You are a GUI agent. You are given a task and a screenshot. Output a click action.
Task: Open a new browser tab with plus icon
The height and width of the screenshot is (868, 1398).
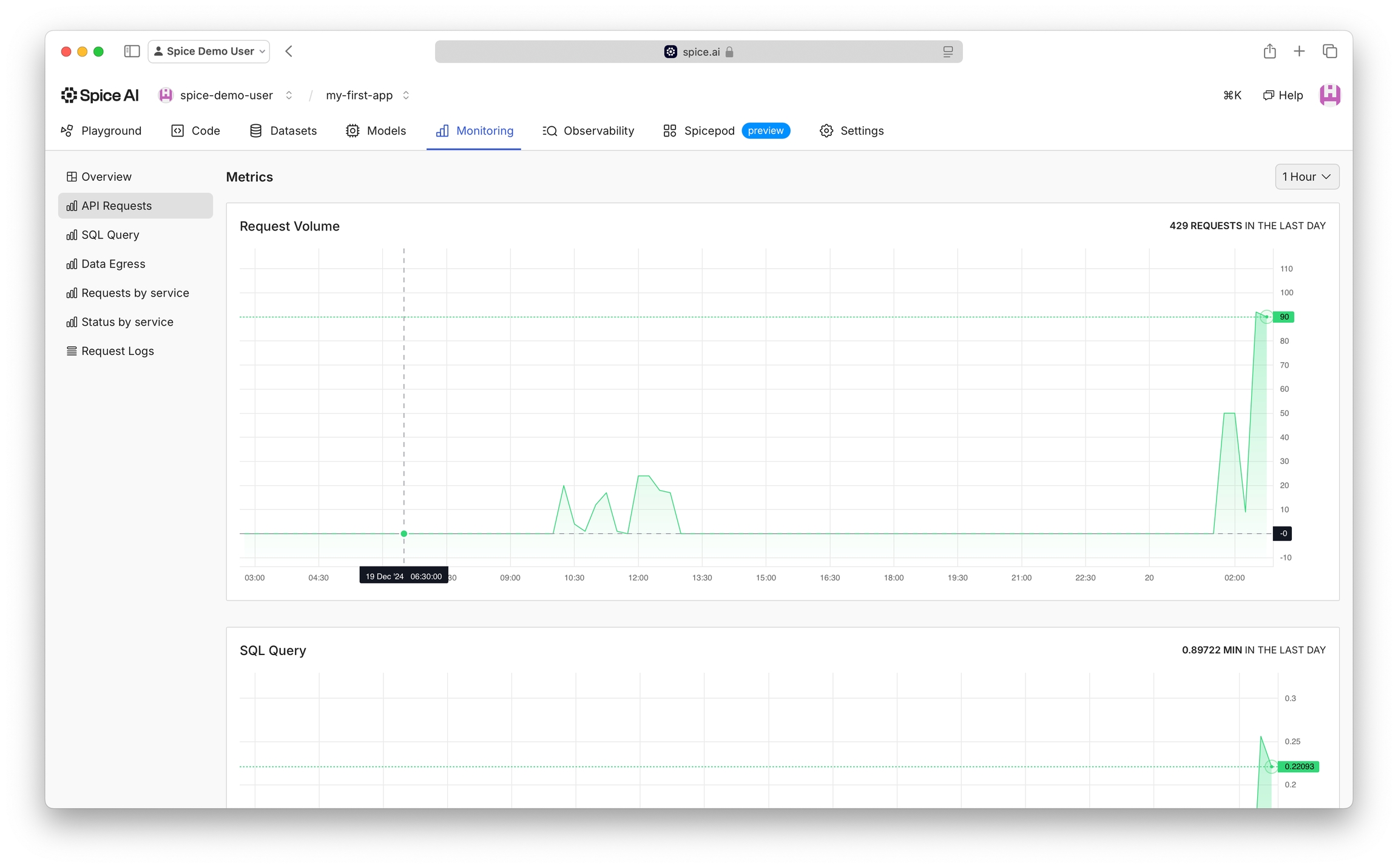pos(1299,52)
